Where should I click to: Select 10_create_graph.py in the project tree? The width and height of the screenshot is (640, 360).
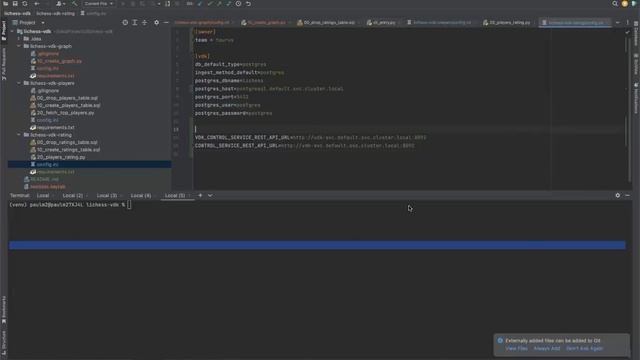[59, 61]
